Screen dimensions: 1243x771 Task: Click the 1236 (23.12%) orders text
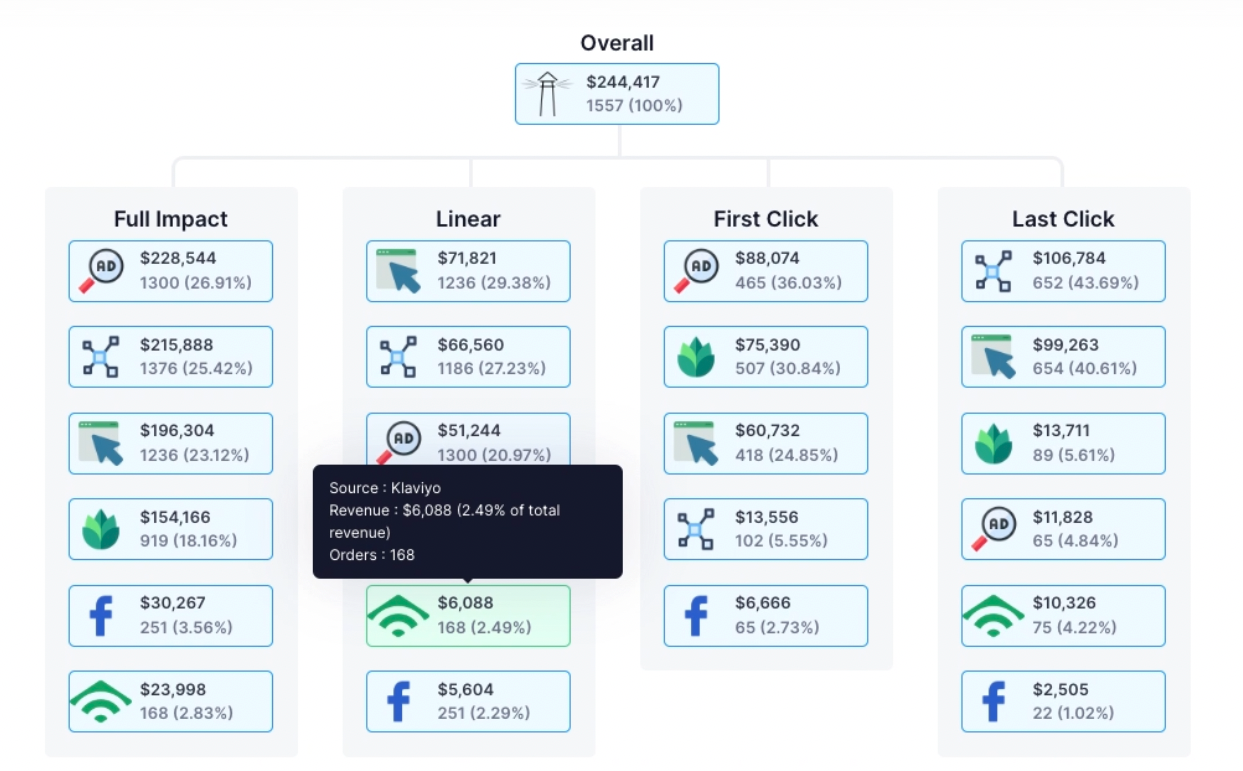(x=195, y=455)
